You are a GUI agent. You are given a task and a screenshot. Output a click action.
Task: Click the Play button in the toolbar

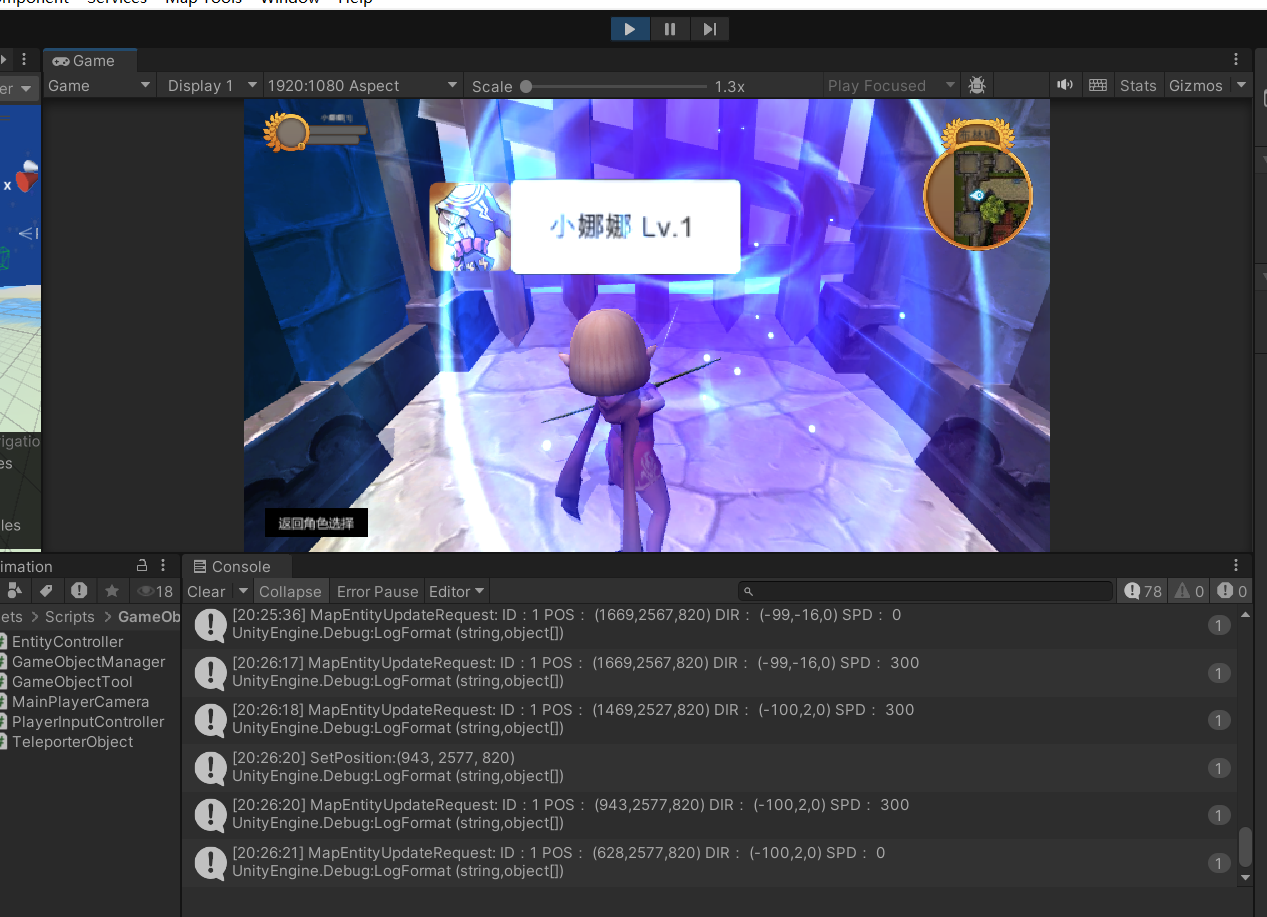[x=630, y=29]
